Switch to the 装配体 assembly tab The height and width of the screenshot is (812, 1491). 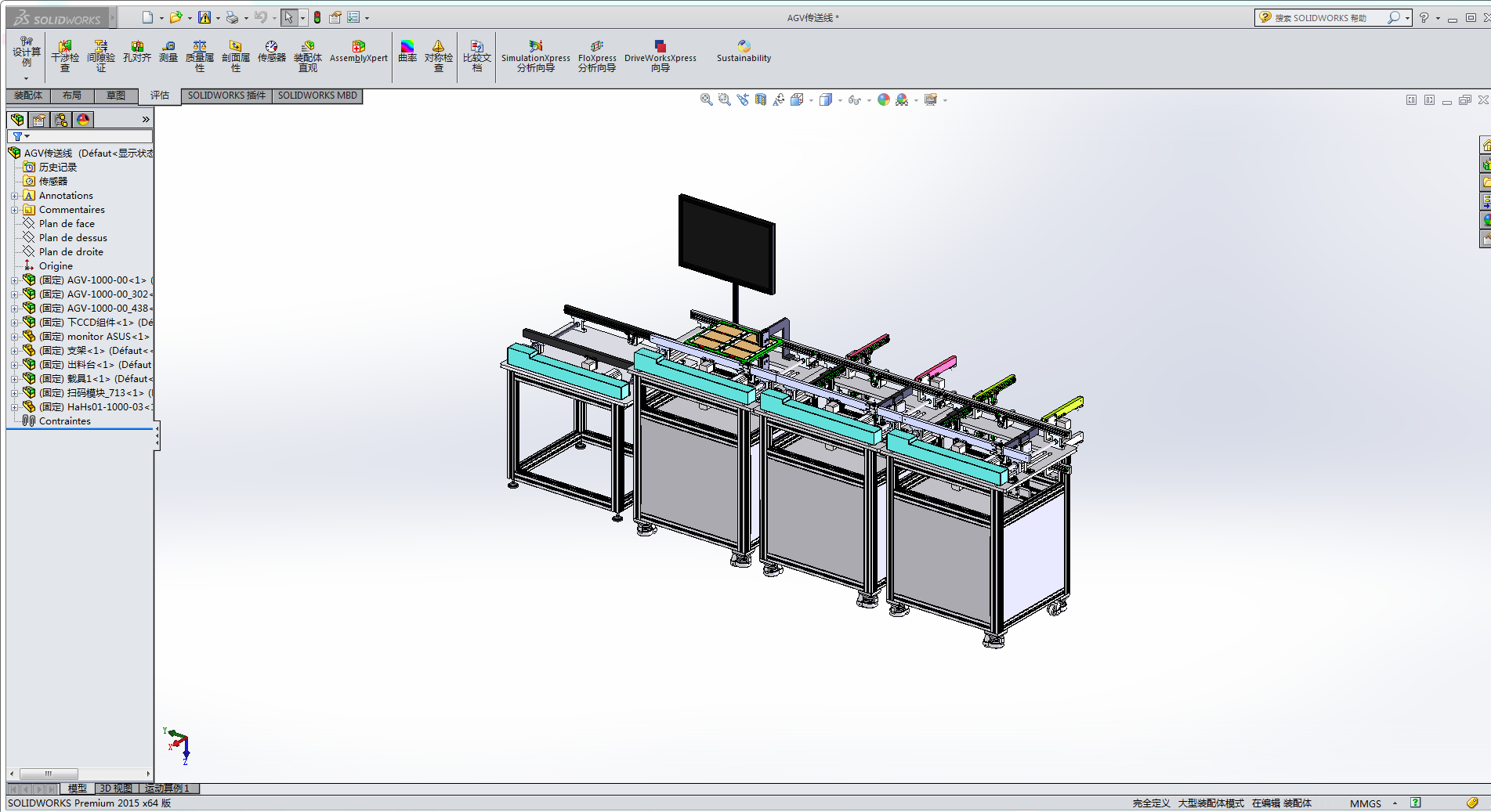pos(28,96)
